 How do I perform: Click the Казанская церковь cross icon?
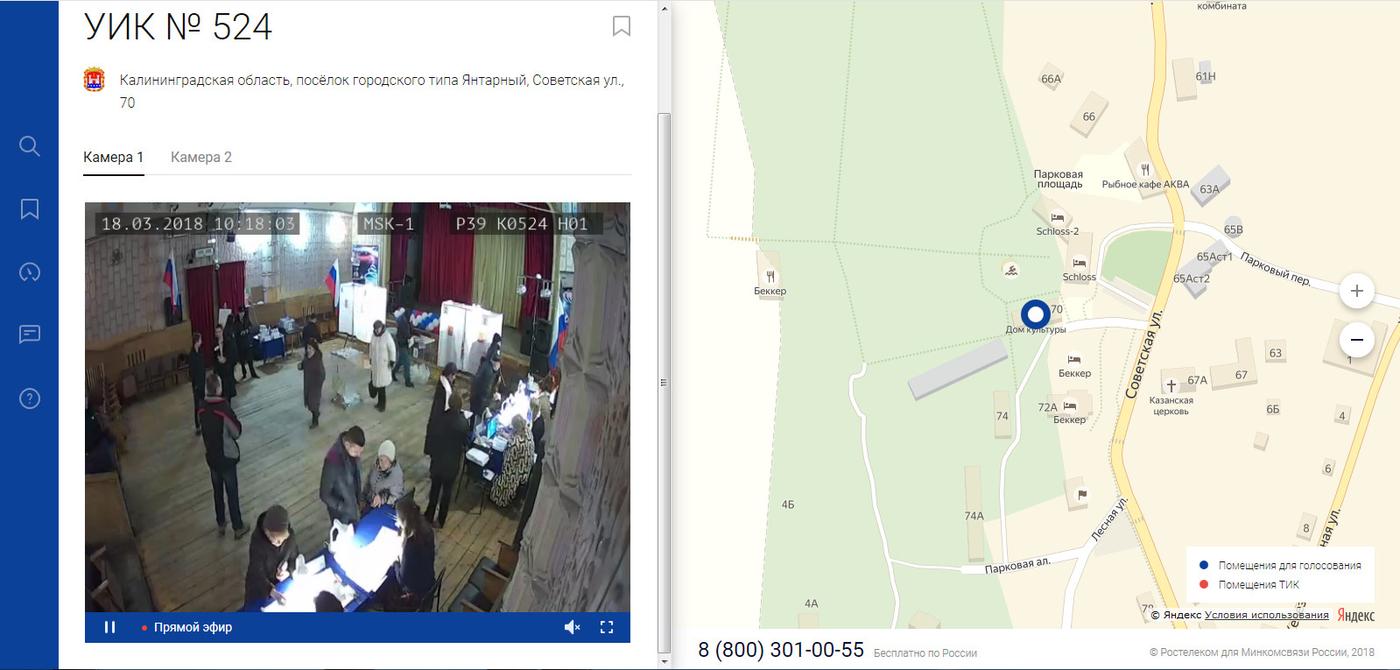(1170, 385)
